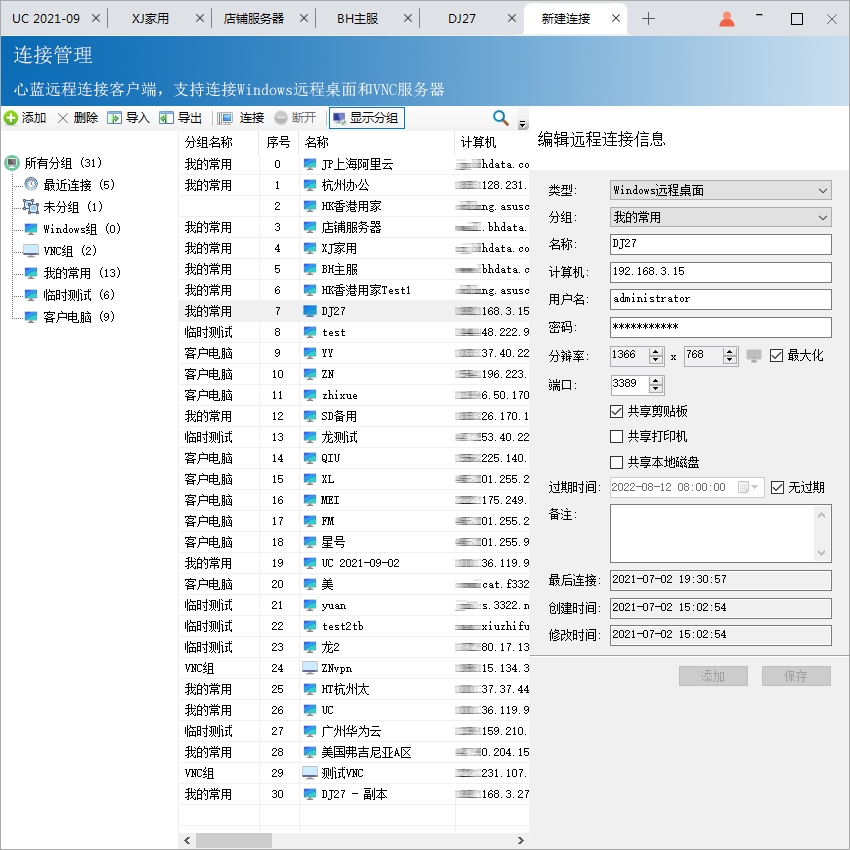This screenshot has height=850, width=850.
Task: Open the 类型 dropdown (Windows远程桌面)
Action: [720, 190]
